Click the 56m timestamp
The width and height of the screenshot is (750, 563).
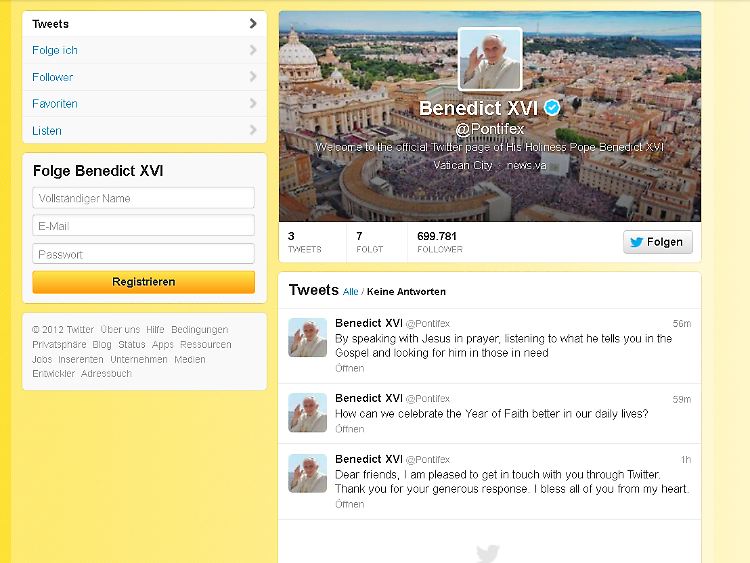coord(682,324)
